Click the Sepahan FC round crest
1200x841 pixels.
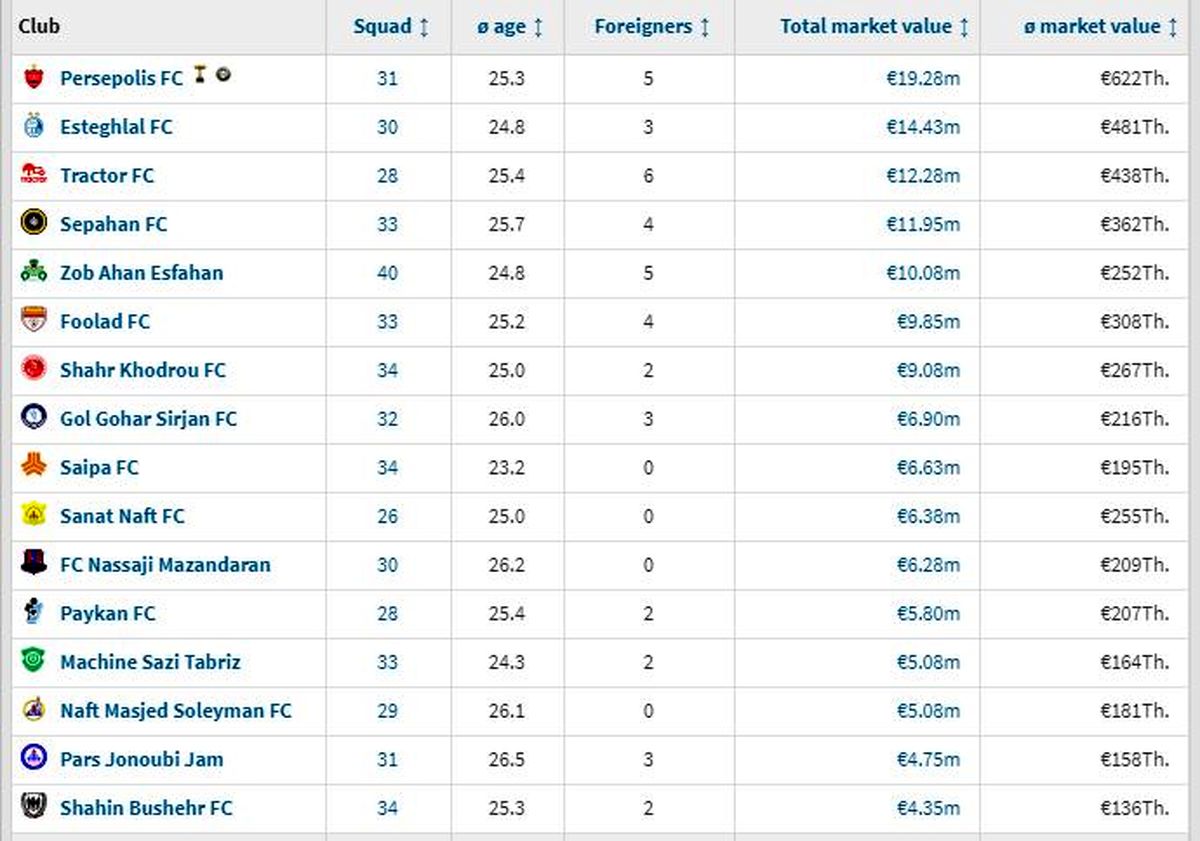click(33, 222)
